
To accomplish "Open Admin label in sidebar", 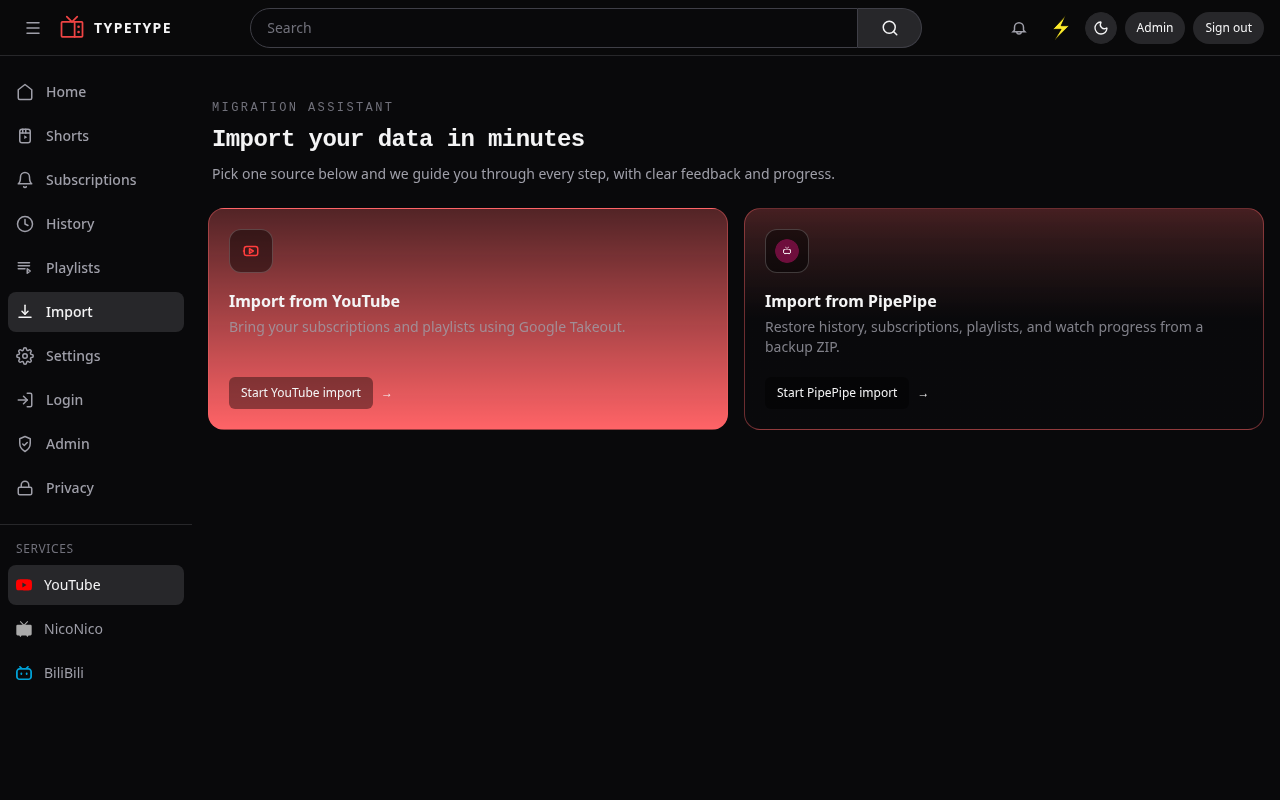I will [x=68, y=444].
